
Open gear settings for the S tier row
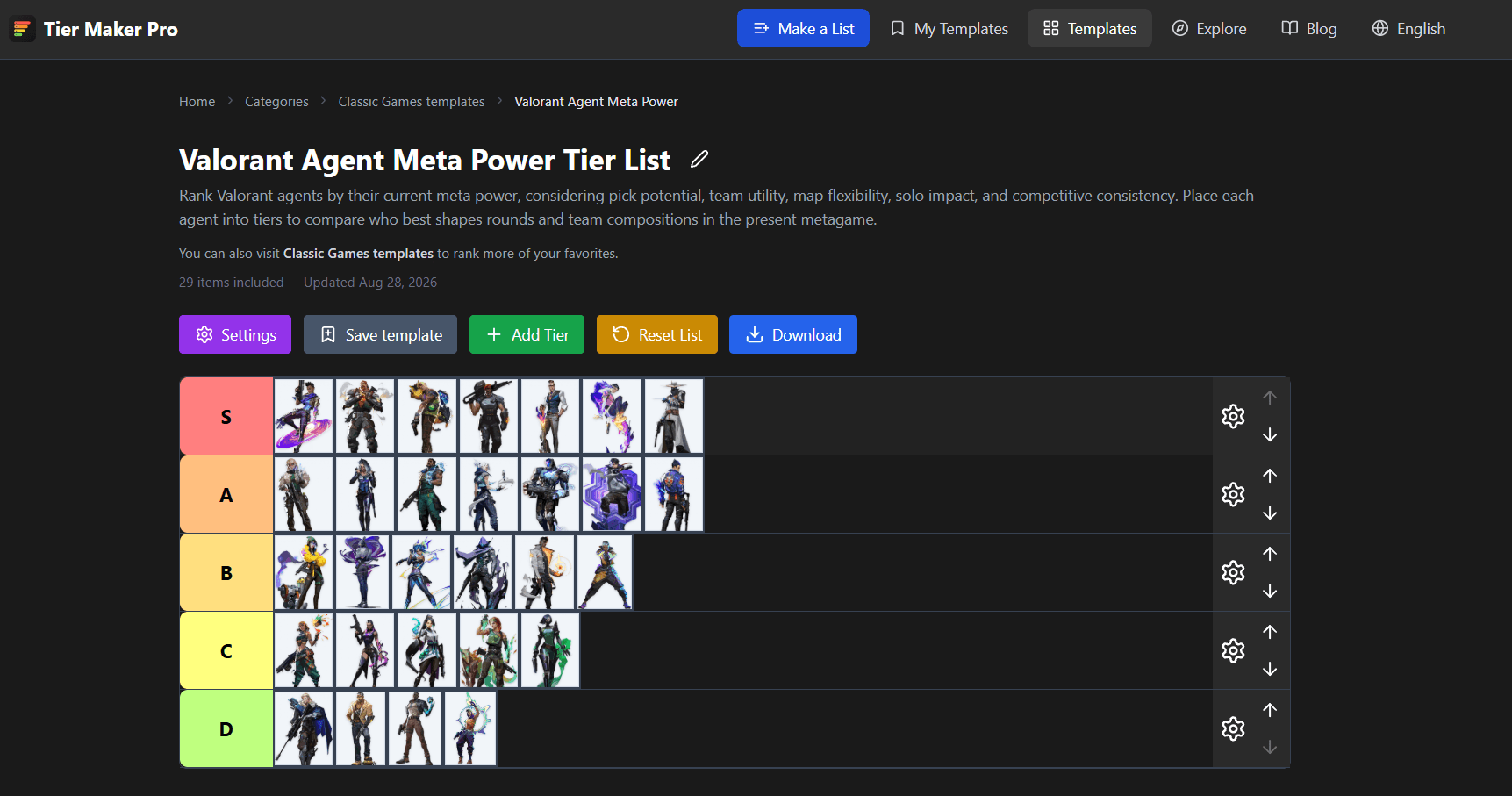(x=1233, y=416)
